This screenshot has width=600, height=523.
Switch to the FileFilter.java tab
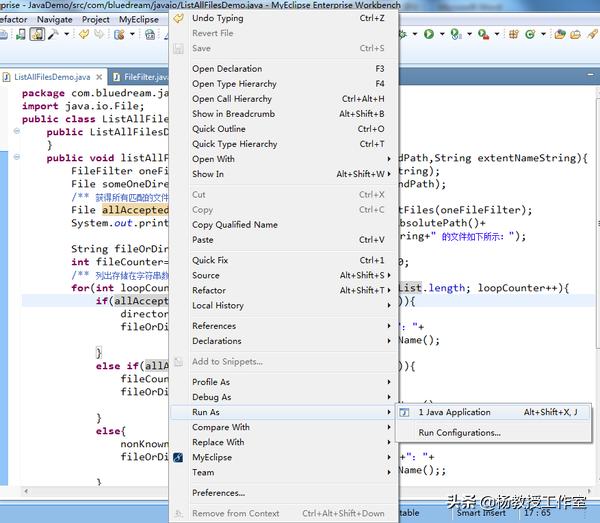coord(146,77)
